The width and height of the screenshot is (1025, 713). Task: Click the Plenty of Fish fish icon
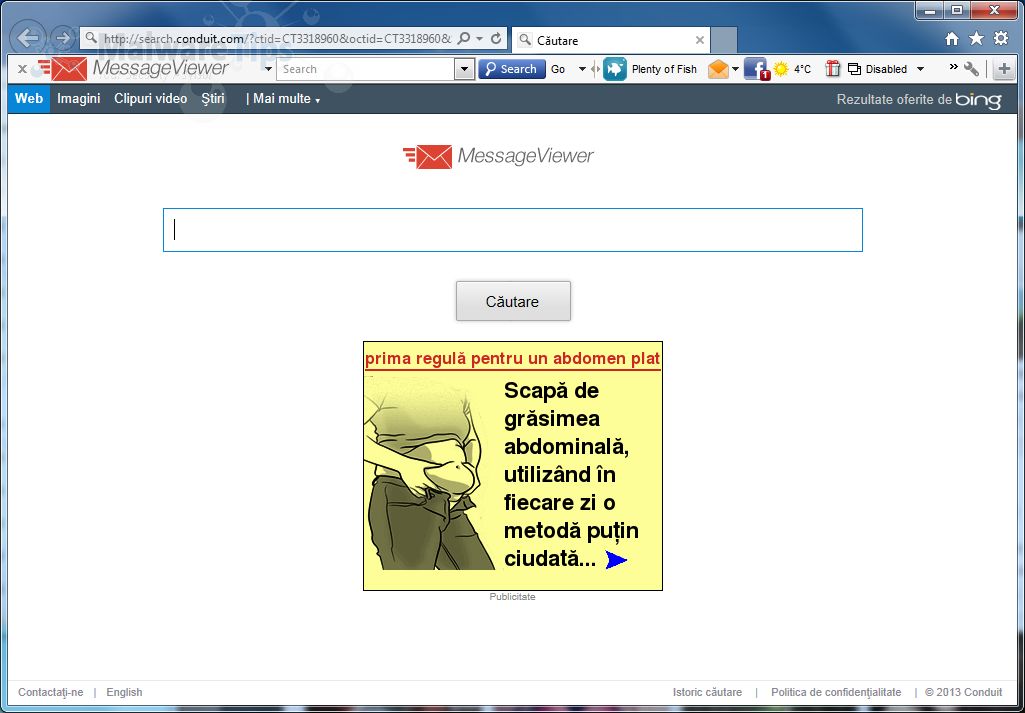tap(614, 69)
